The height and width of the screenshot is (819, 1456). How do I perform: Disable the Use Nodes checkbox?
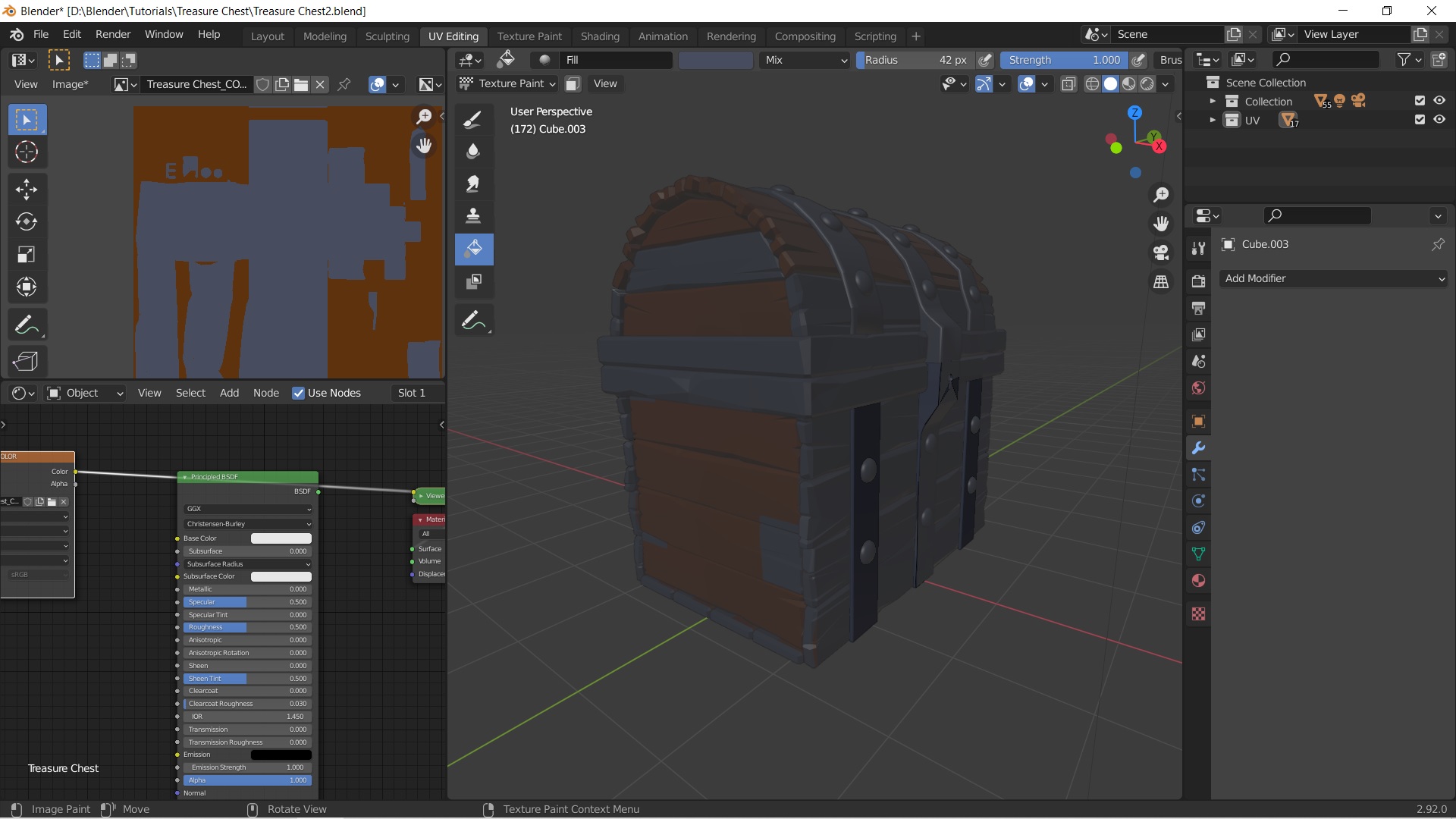pyautogui.click(x=299, y=393)
